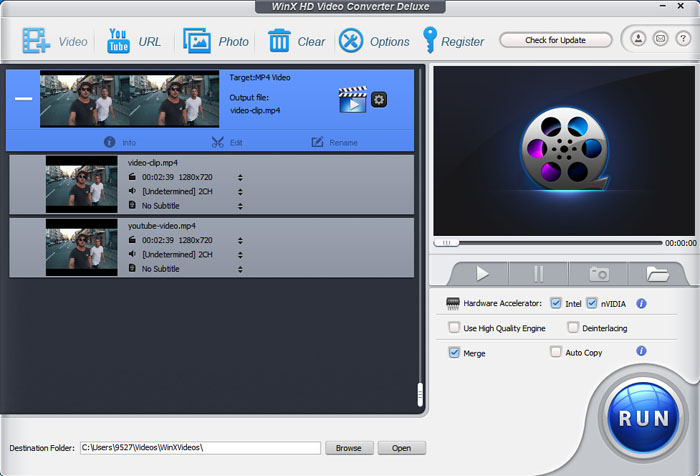Toggle the Intel hardware accelerator checkbox

[x=556, y=303]
